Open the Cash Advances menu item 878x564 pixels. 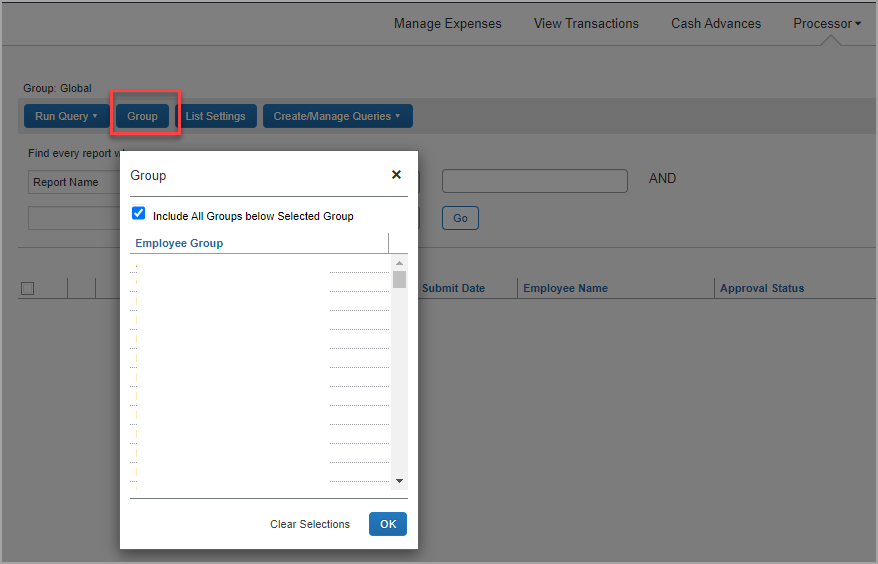[716, 23]
